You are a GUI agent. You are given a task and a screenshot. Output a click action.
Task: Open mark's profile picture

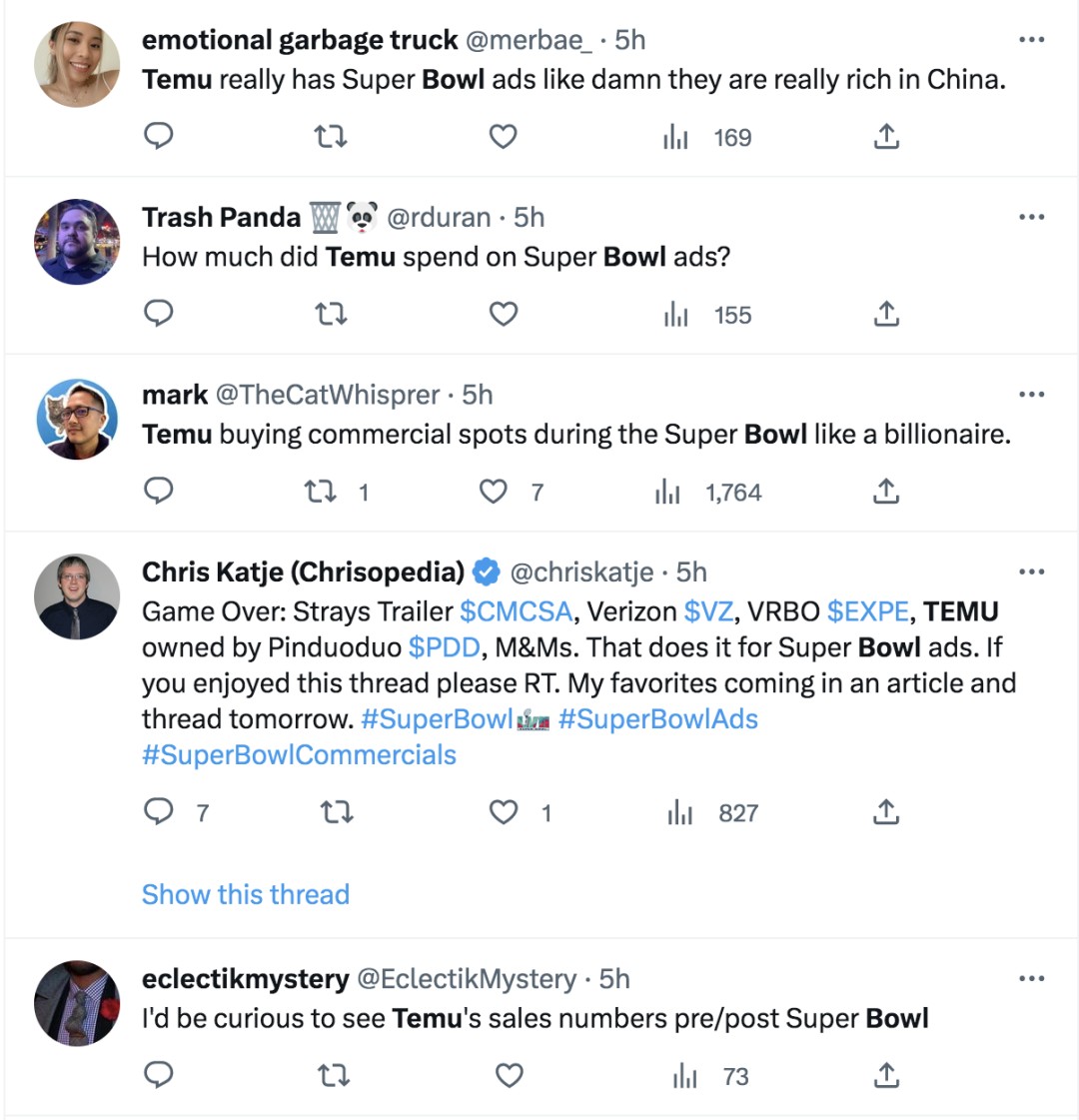coord(77,419)
